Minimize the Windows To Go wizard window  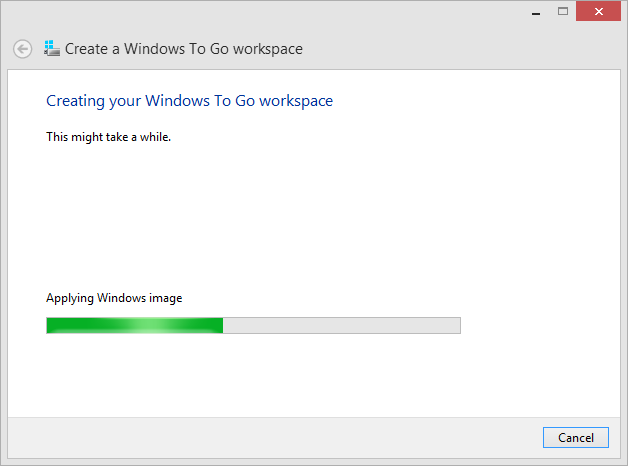[536, 11]
